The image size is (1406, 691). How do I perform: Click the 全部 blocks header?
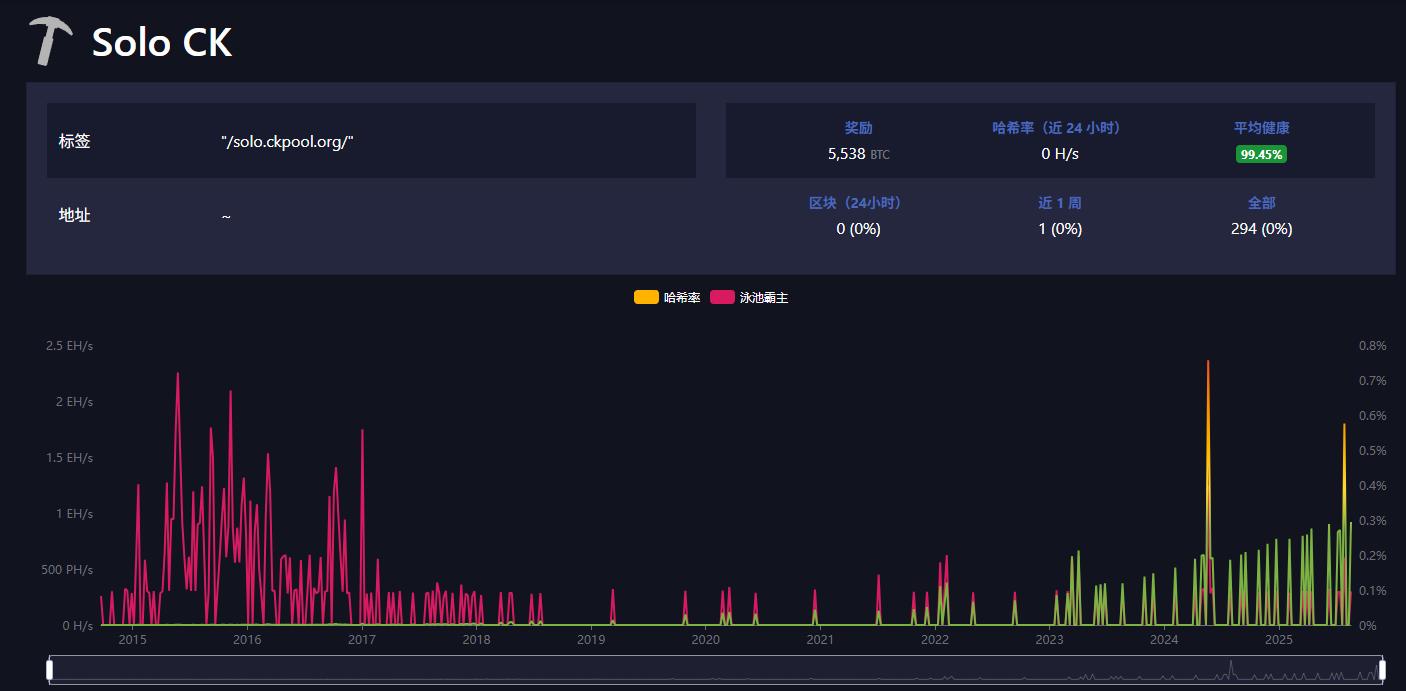coord(1261,203)
